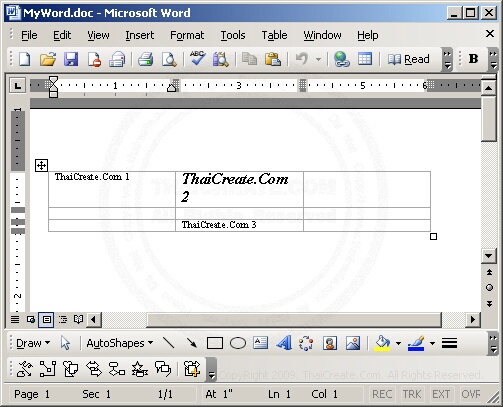503x407 pixels.
Task: Insert WordArt
Action: click(x=284, y=343)
